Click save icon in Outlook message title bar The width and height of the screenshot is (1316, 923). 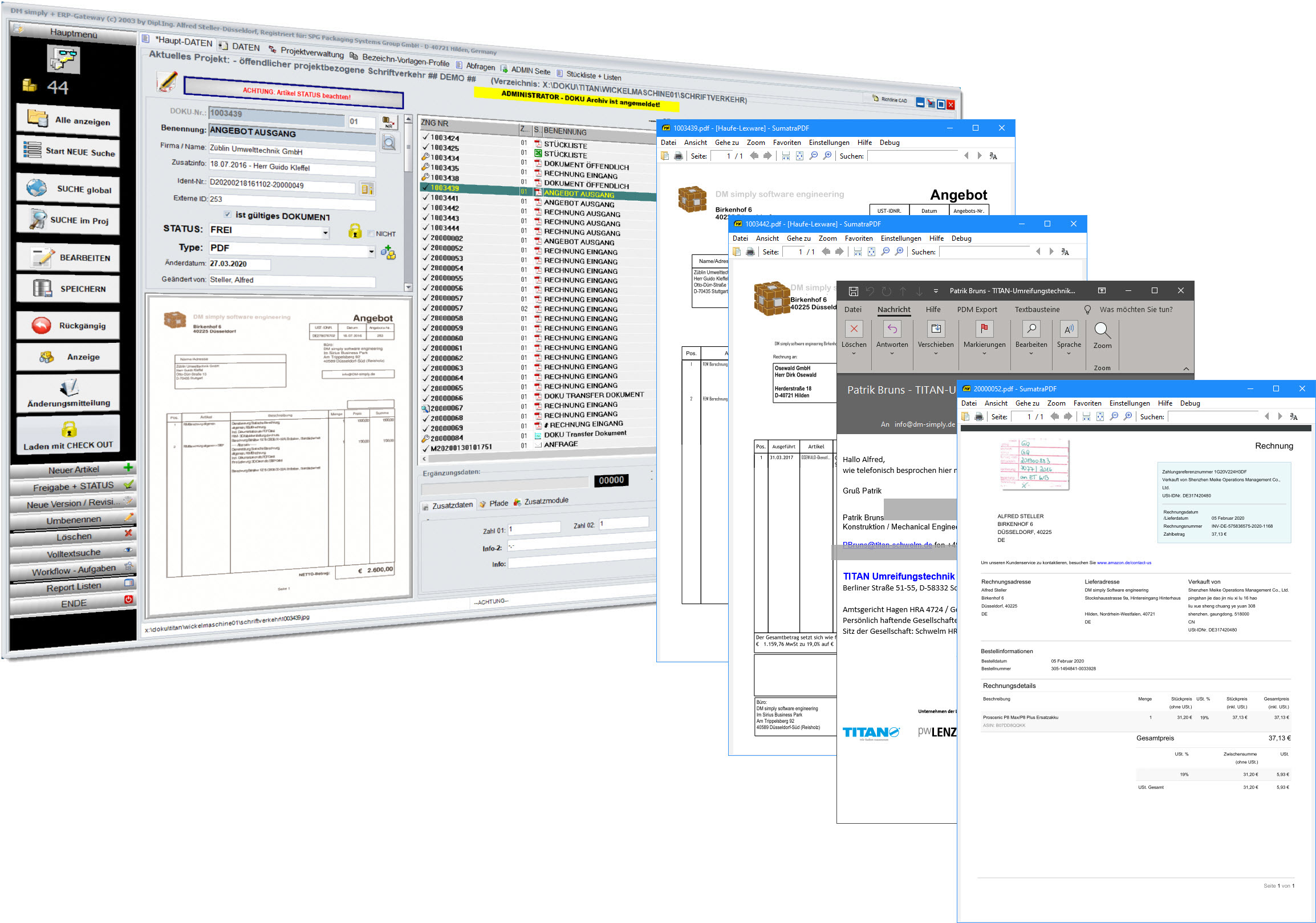pos(853,292)
